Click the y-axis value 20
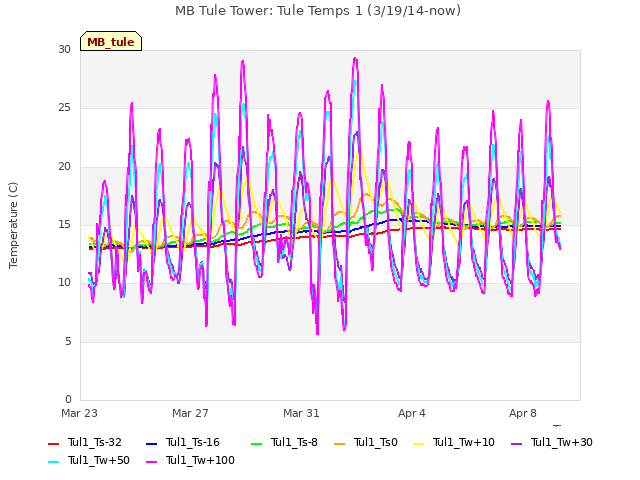 click(x=64, y=167)
